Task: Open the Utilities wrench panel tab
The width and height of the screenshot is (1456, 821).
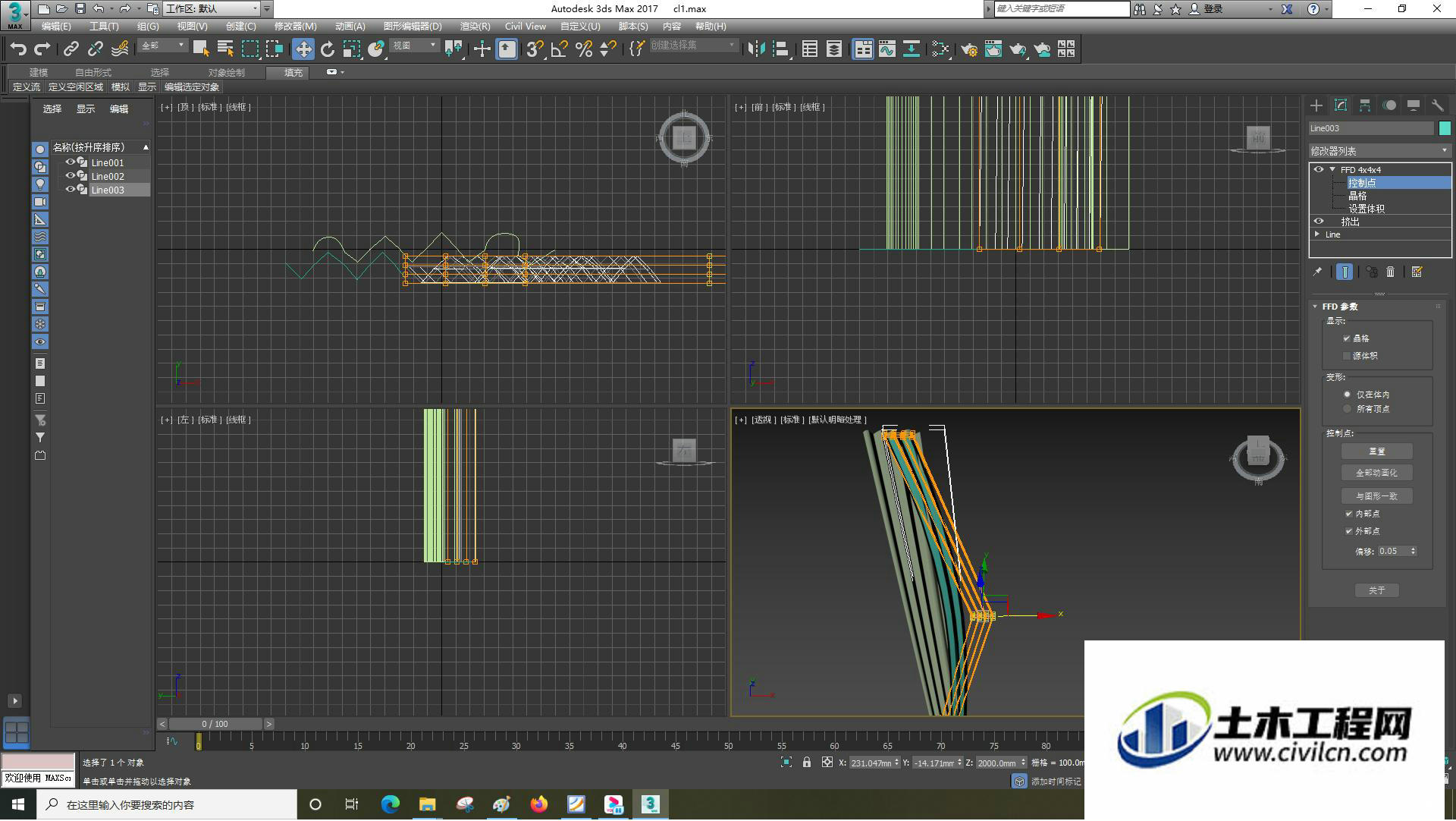Action: (x=1437, y=105)
